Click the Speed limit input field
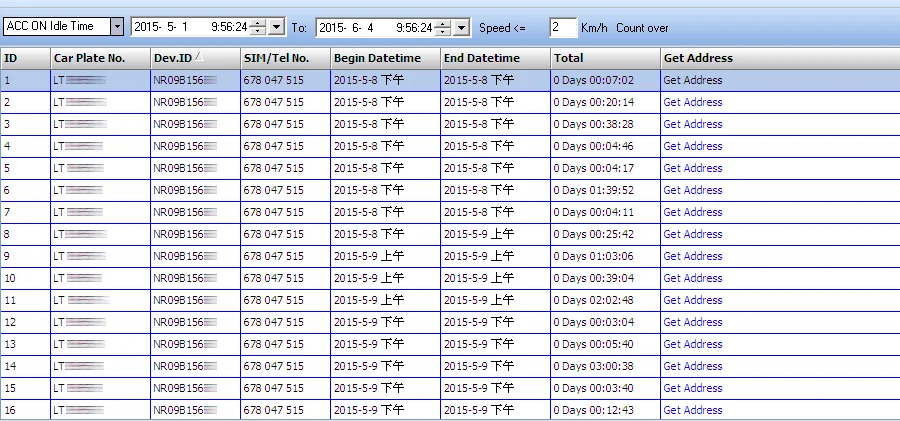The width and height of the screenshot is (900, 421). (x=563, y=28)
